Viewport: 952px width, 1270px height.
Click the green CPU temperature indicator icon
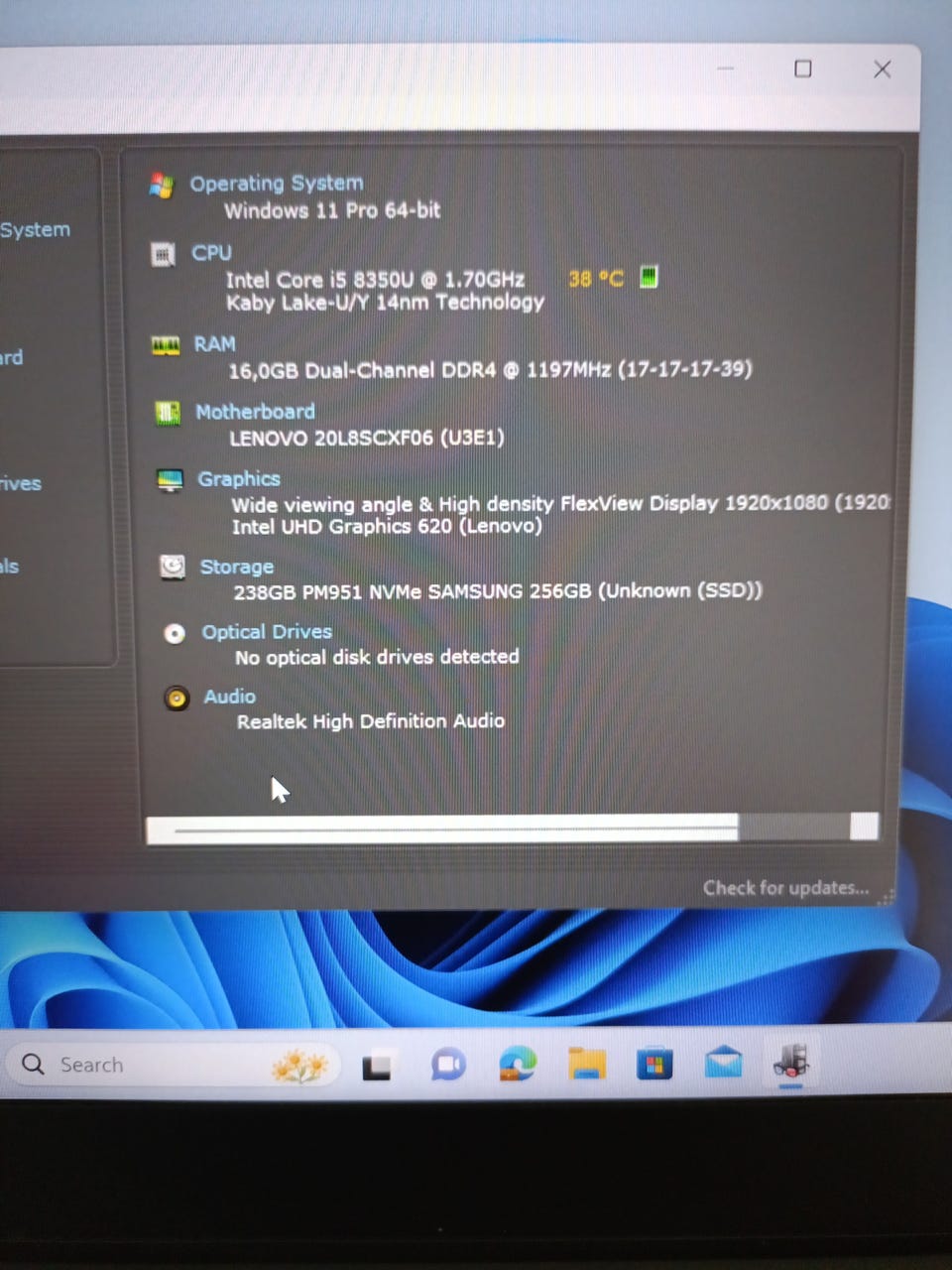pyautogui.click(x=649, y=277)
